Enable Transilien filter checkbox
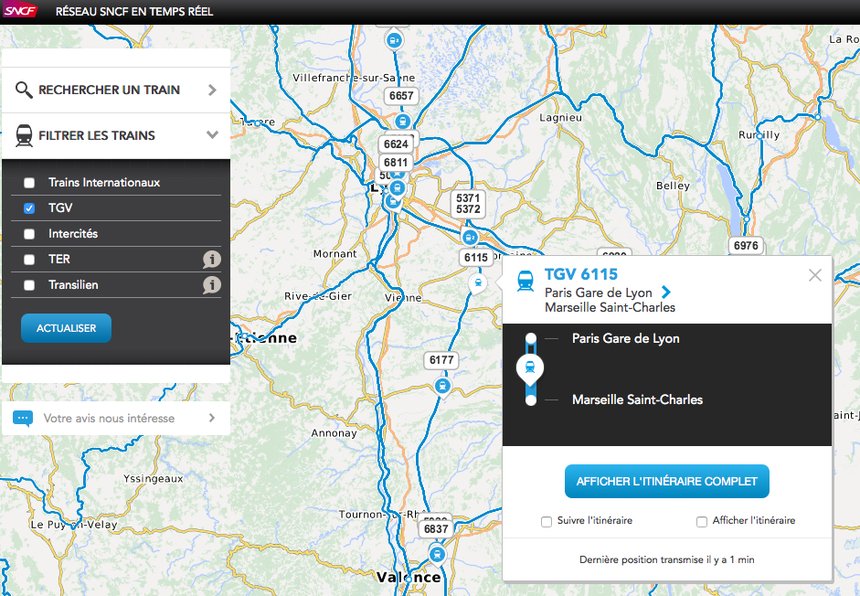 coord(29,285)
